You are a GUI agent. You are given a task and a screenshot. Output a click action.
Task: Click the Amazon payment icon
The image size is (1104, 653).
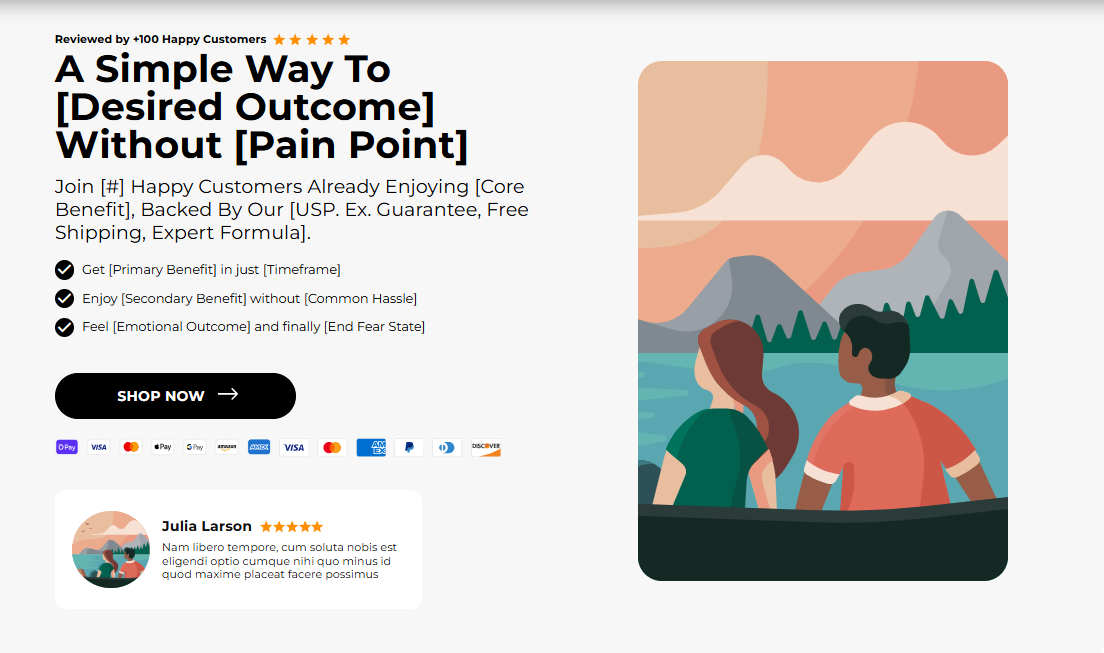tap(227, 447)
